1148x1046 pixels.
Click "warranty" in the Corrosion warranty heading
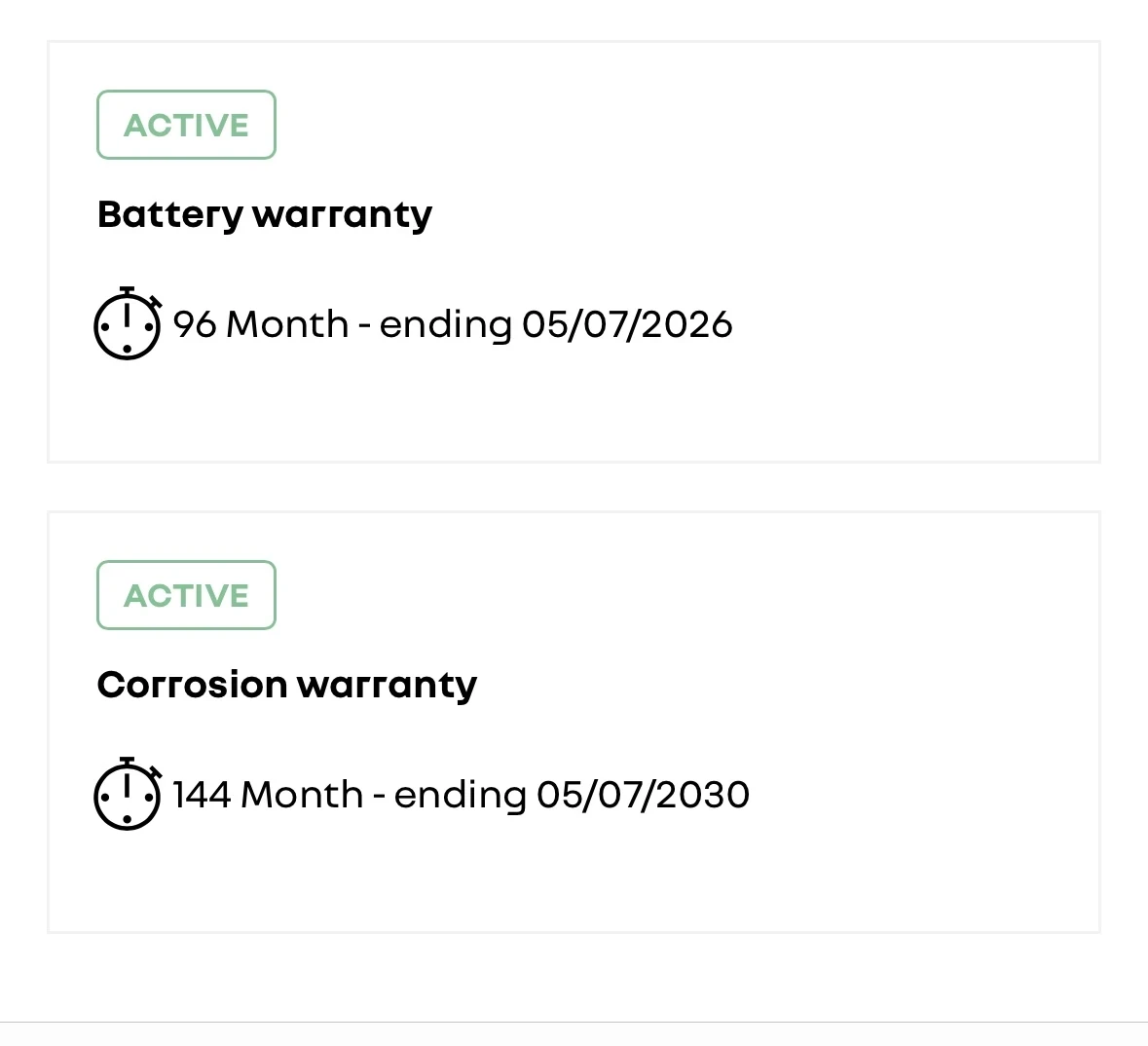(x=387, y=685)
